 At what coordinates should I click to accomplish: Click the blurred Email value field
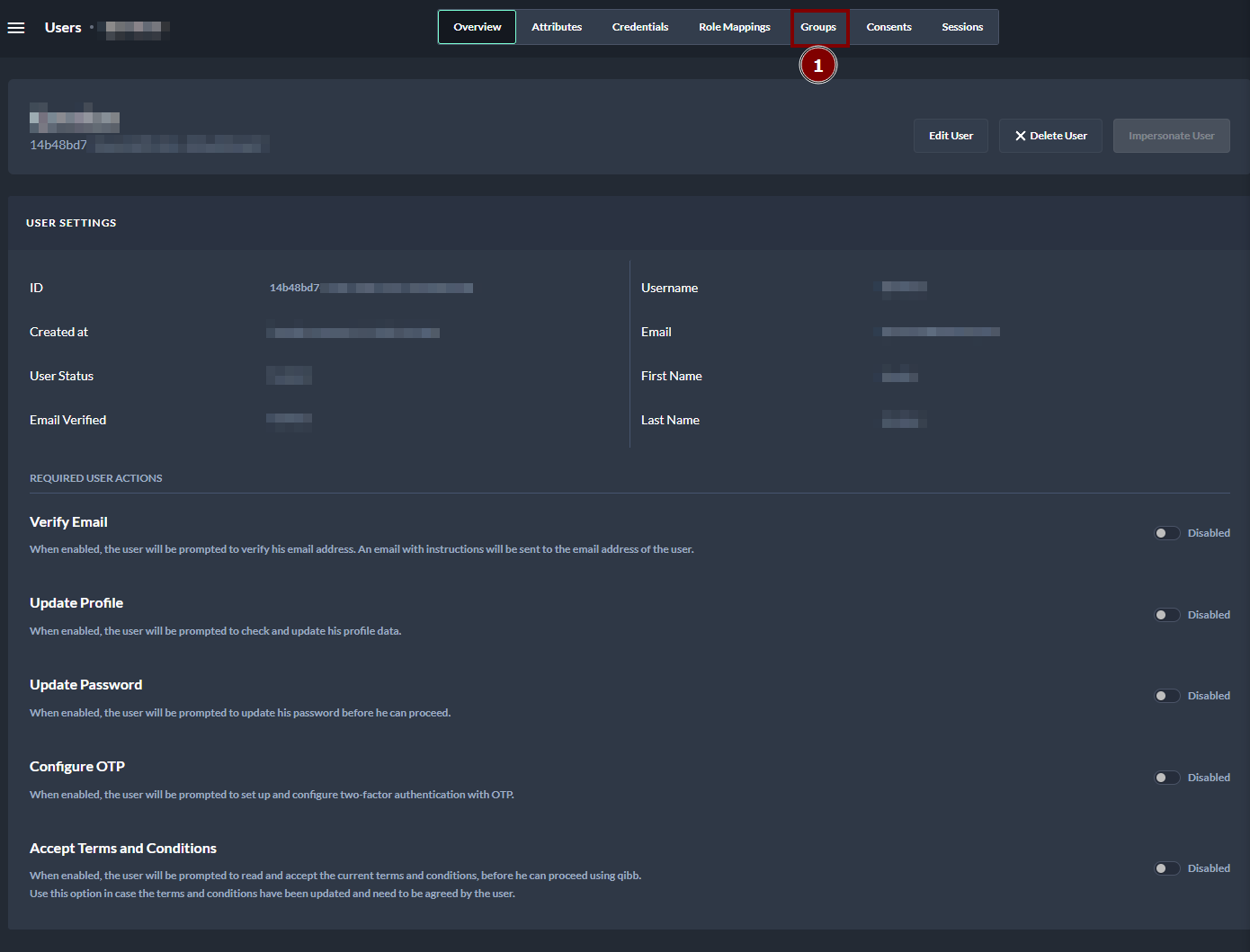coord(940,332)
